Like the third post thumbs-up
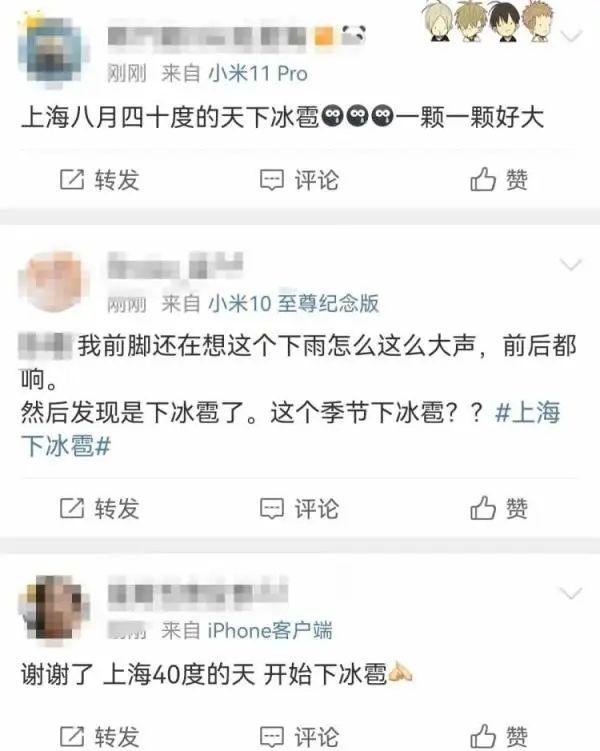Viewport: 600px width, 751px height. pos(482,736)
